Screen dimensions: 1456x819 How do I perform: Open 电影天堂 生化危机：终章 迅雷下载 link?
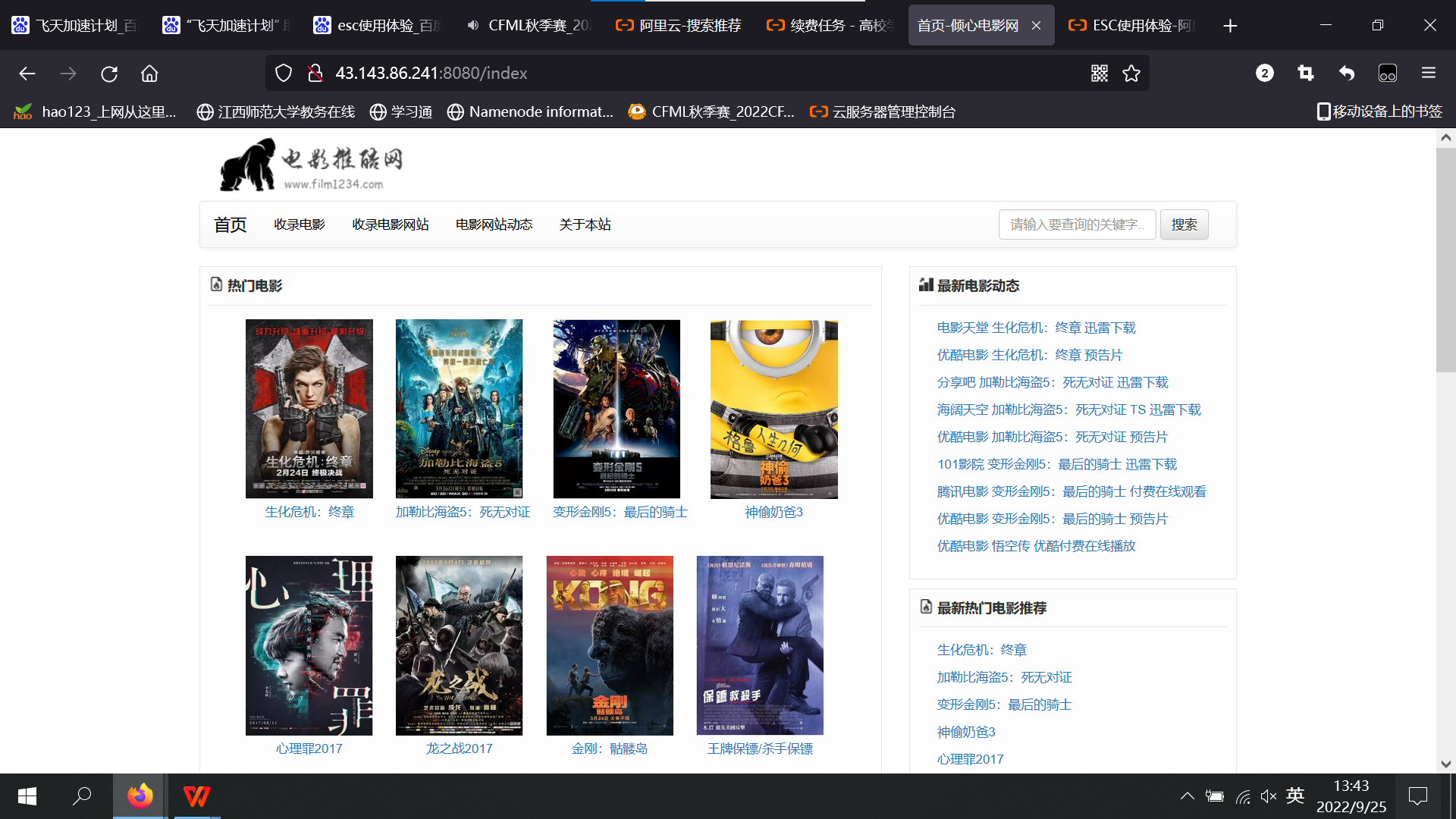click(1036, 328)
